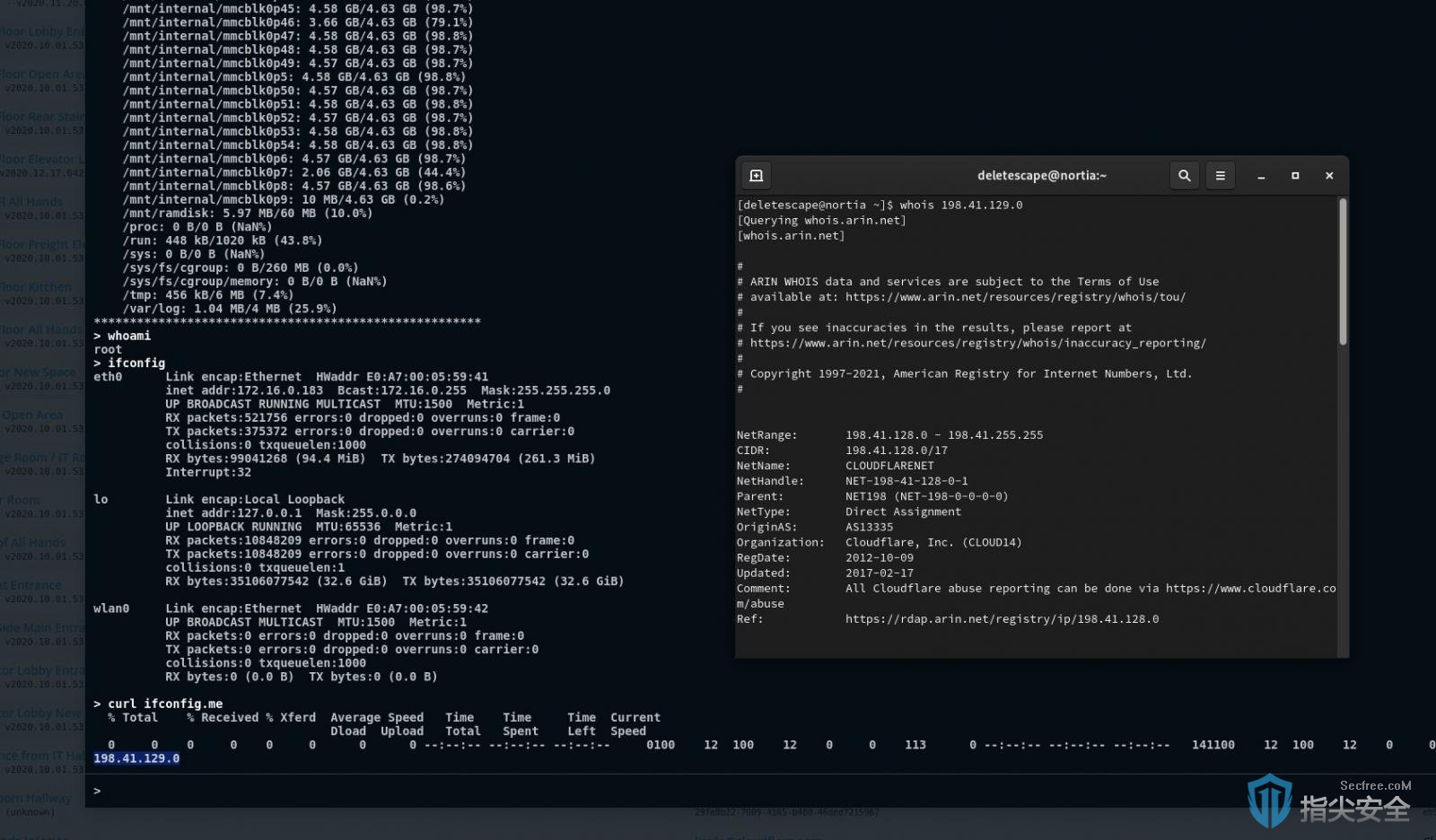Click the 'whois 198.41.129.0' command line

pyautogui.click(x=880, y=206)
